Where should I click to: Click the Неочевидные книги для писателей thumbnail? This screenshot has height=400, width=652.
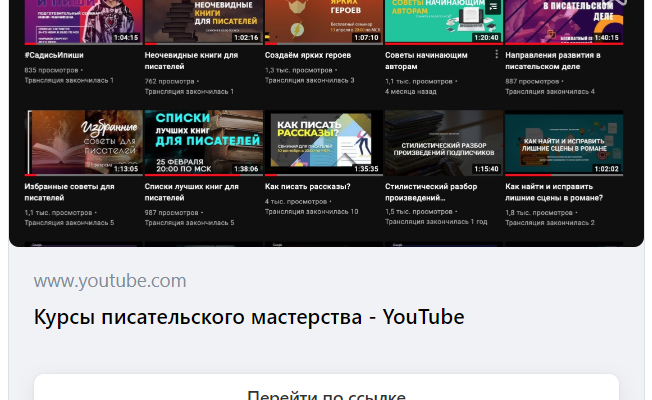click(203, 18)
